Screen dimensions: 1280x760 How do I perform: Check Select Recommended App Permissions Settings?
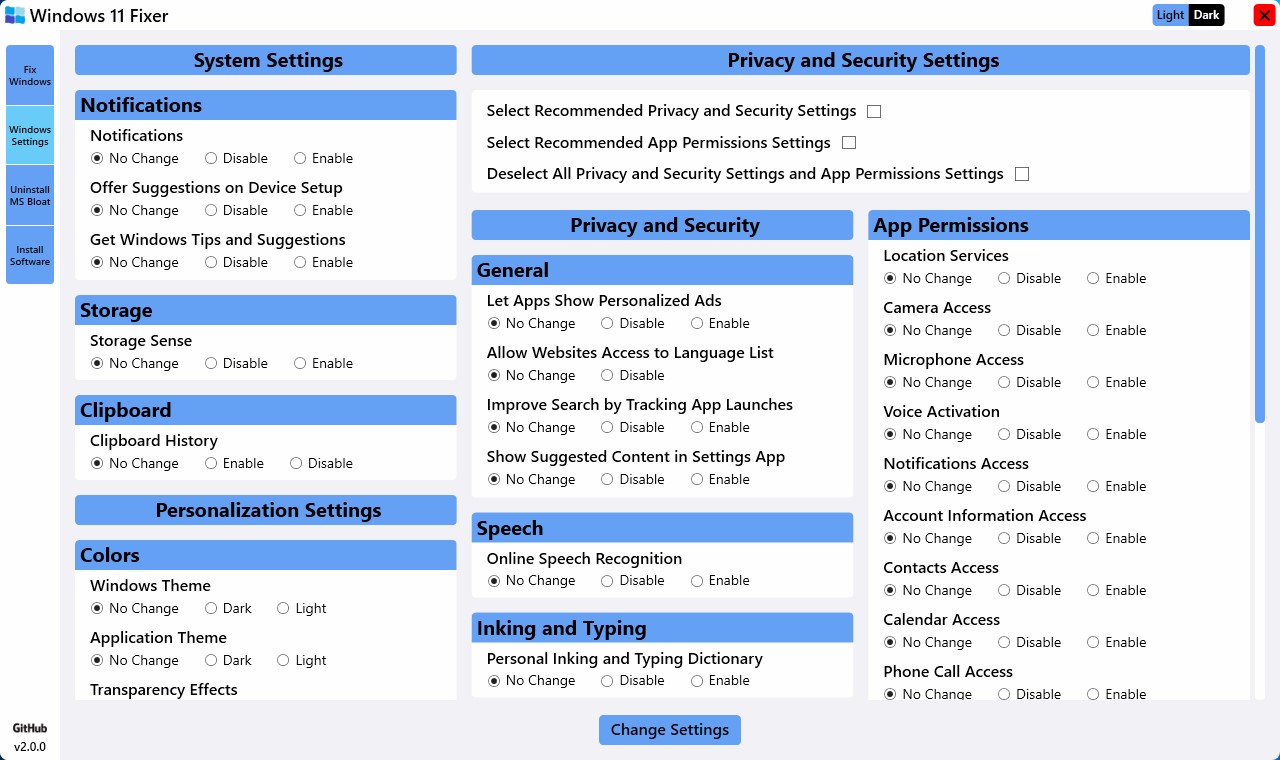pyautogui.click(x=848, y=143)
